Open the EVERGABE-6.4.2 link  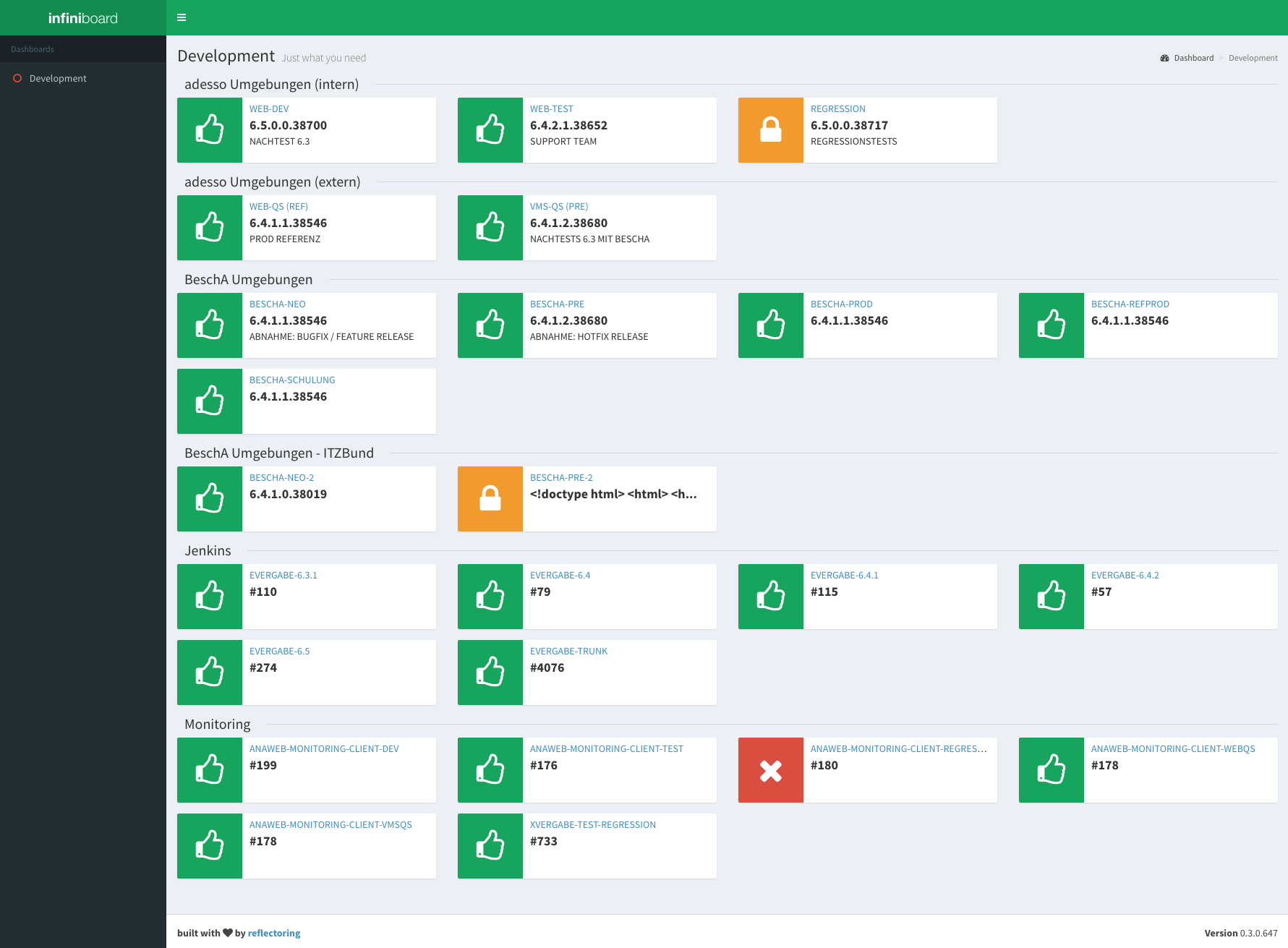click(x=1125, y=576)
